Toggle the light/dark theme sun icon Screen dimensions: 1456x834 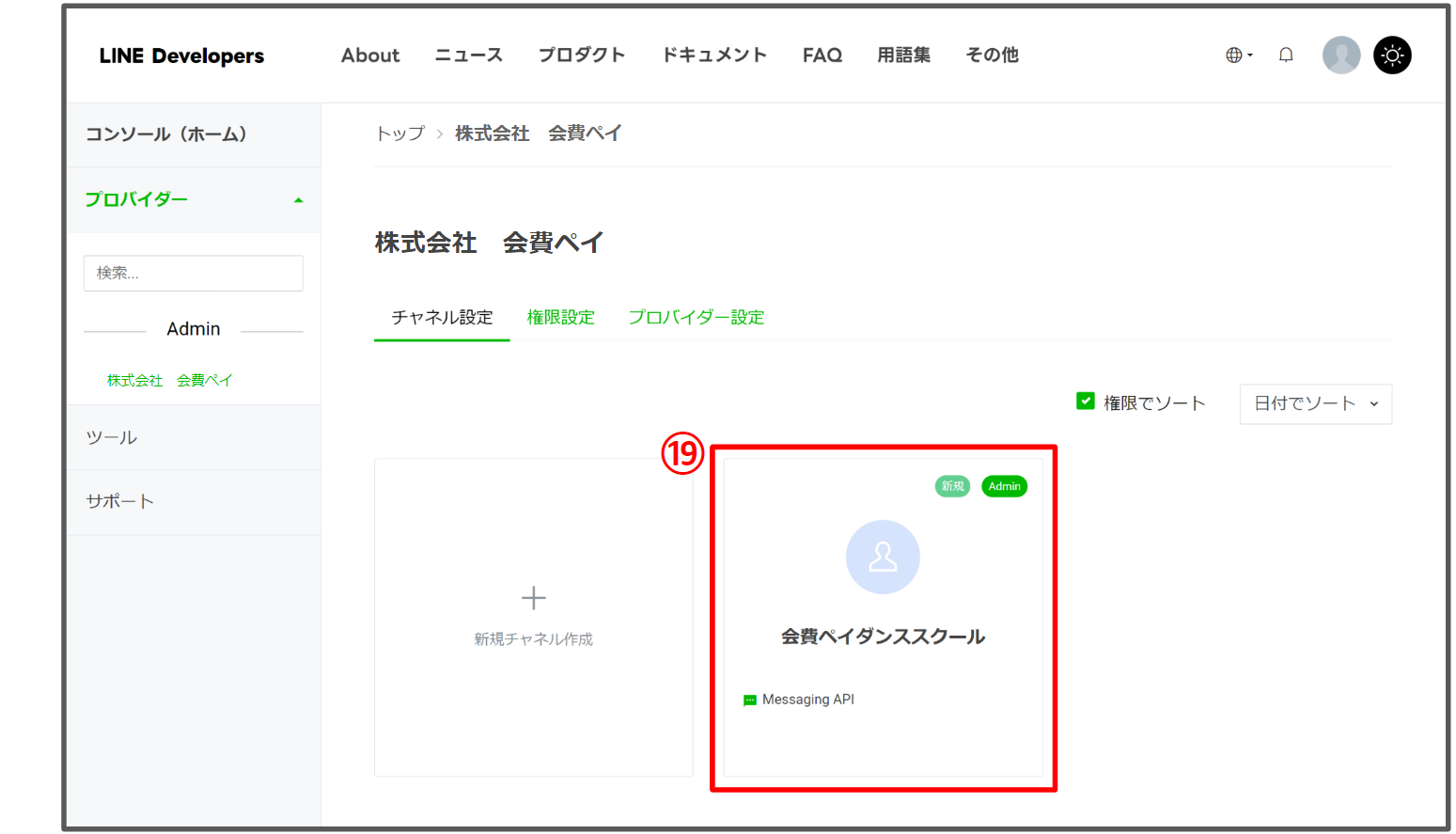click(x=1392, y=55)
